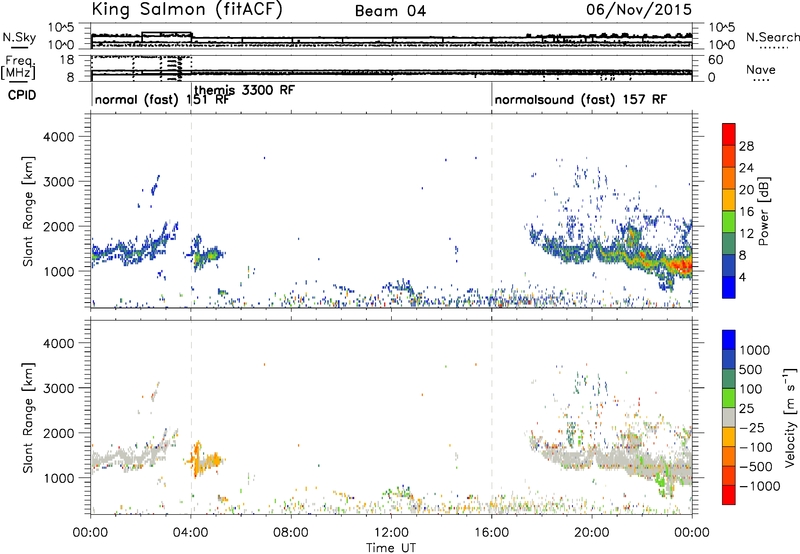Click the '12:00' time axis tick label

pos(391,533)
